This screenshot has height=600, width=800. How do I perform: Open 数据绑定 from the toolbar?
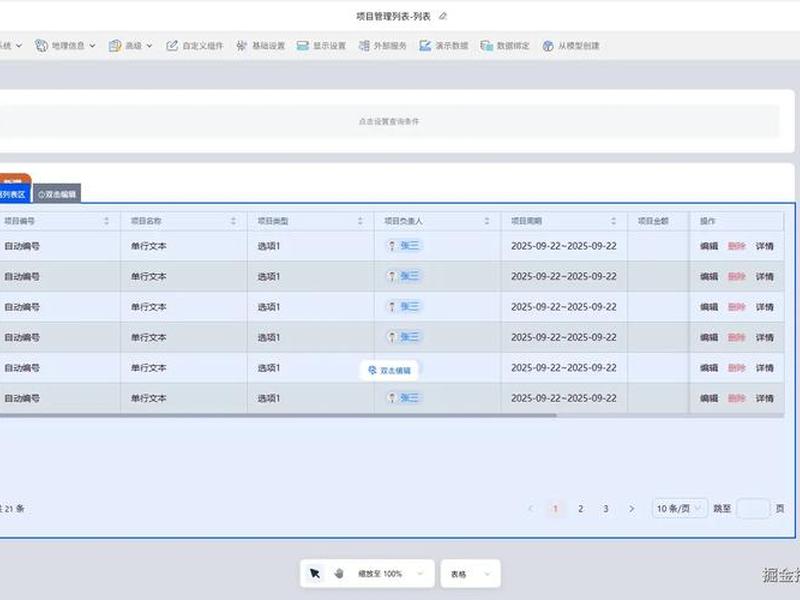click(505, 45)
